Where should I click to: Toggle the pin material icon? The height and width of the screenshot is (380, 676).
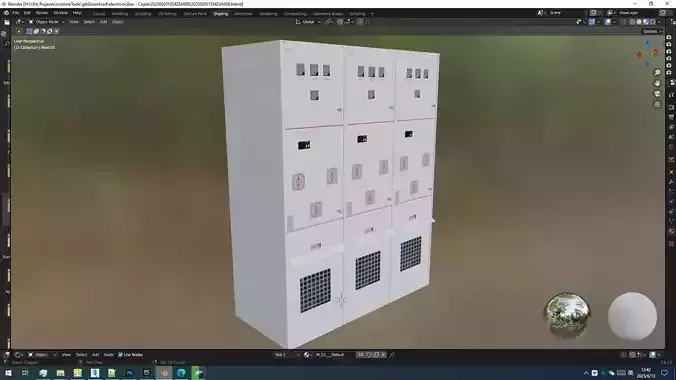pyautogui.click(x=392, y=355)
